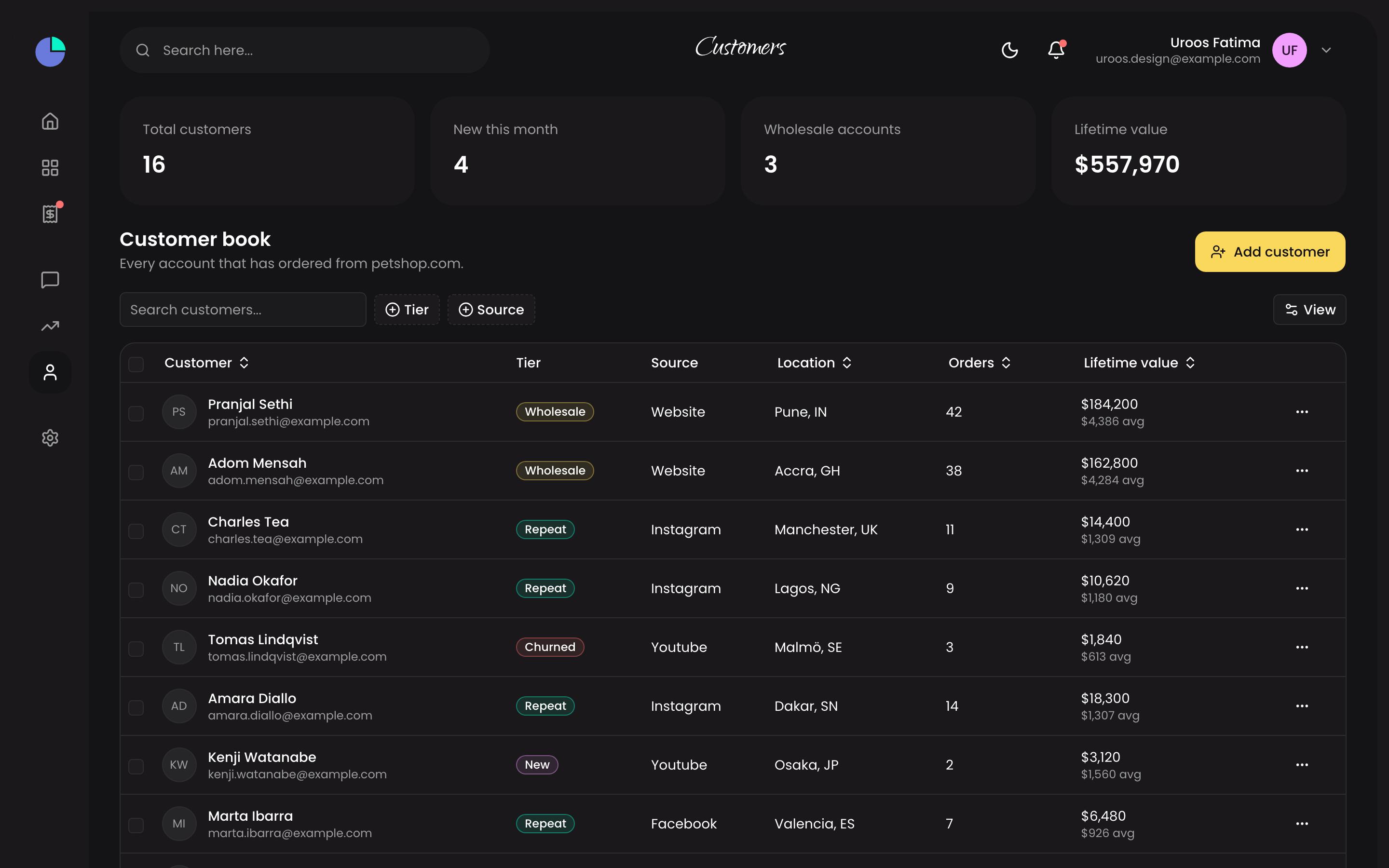The width and height of the screenshot is (1389, 868).
Task: Open notifications bell
Action: pos(1056,51)
